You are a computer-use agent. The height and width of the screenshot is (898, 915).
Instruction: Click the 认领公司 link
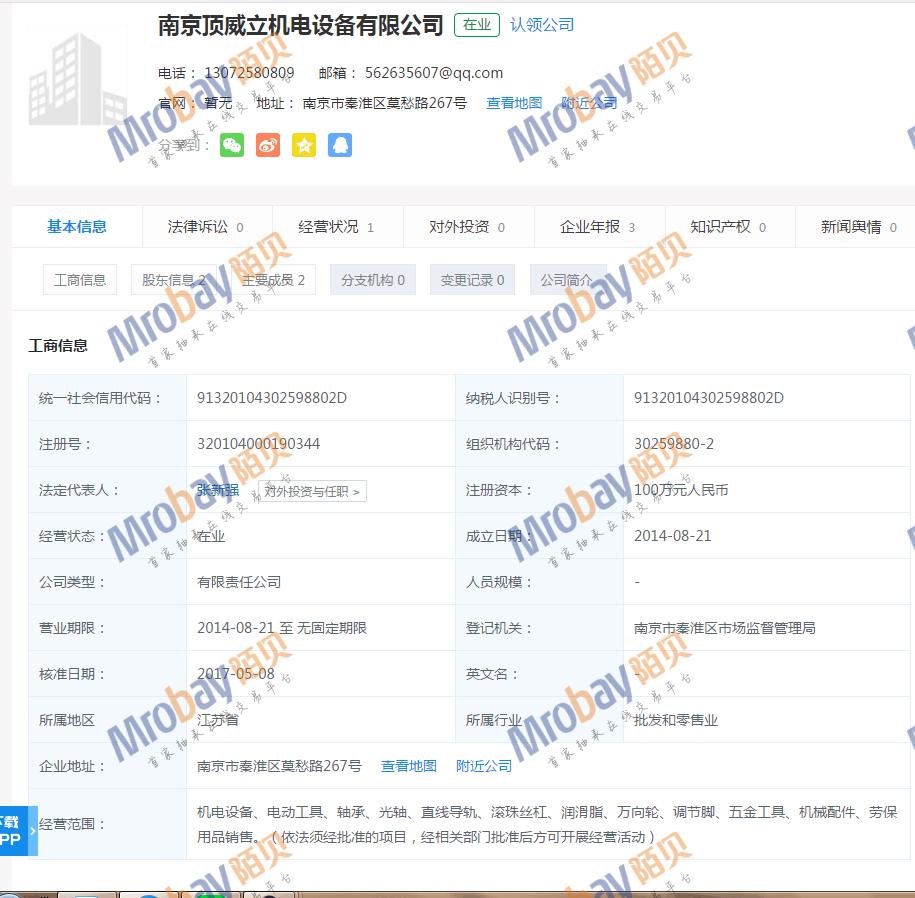(542, 25)
